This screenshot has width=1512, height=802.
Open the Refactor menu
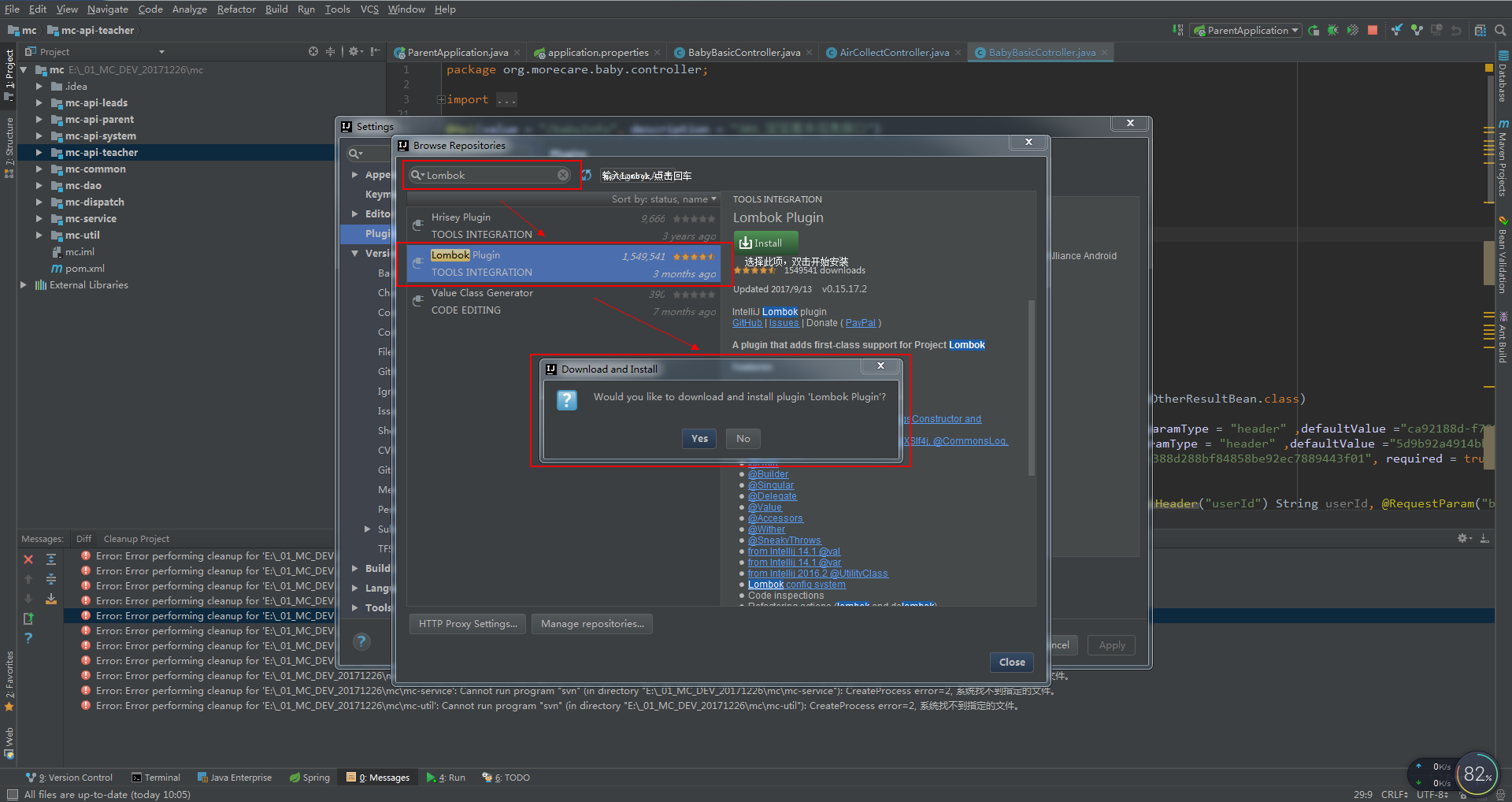tap(236, 9)
